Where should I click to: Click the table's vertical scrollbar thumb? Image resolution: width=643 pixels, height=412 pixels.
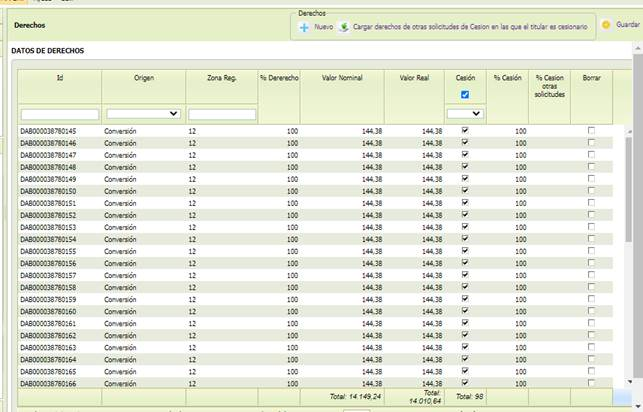point(629,189)
